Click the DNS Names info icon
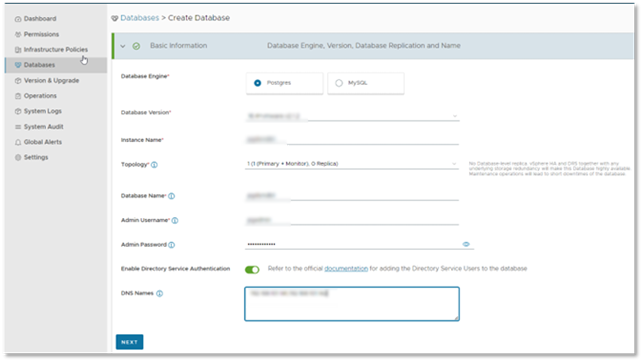 click(160, 294)
